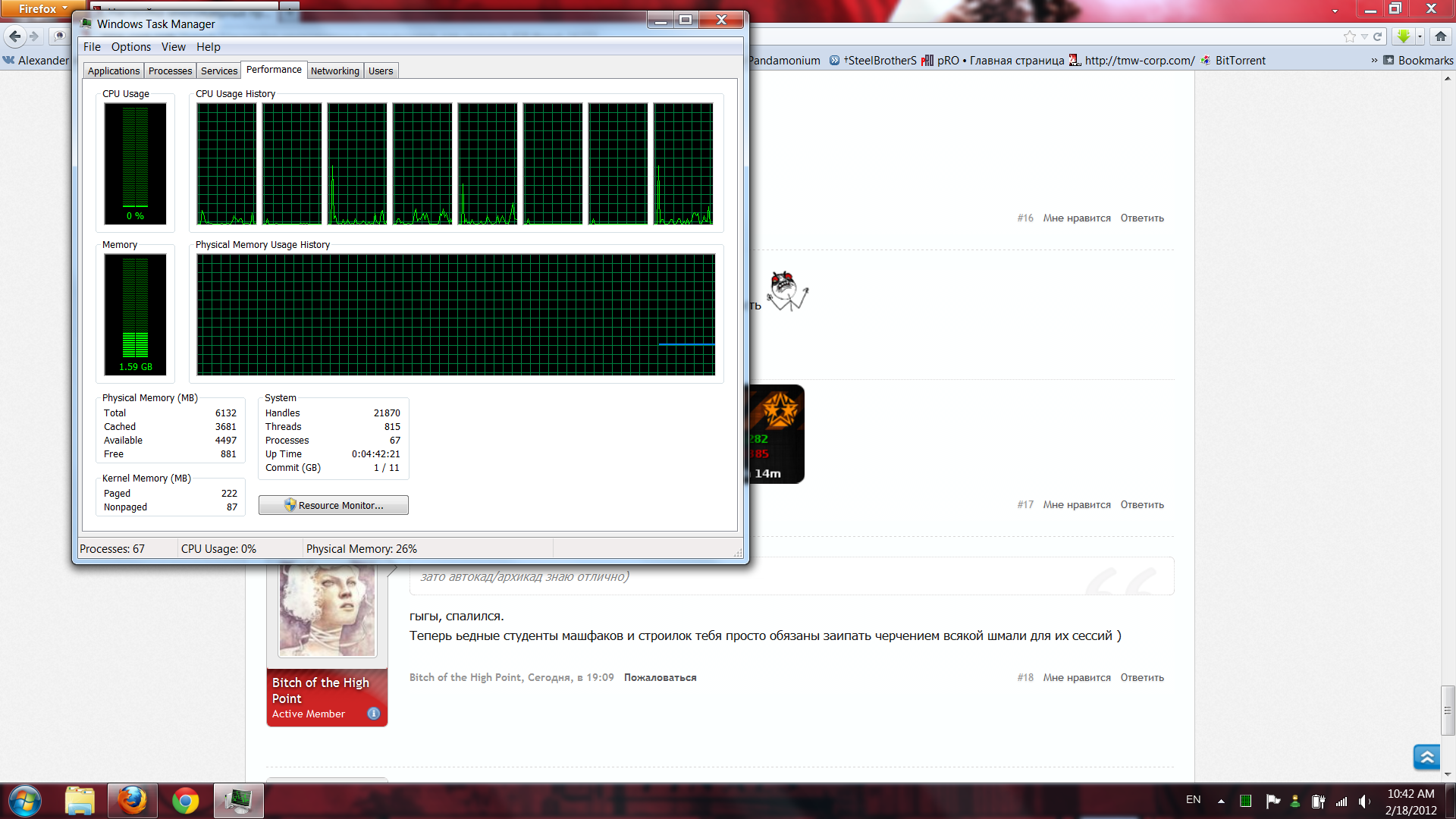The image size is (1456, 819).
Task: Click Ответить link on post #18
Action: tap(1142, 678)
